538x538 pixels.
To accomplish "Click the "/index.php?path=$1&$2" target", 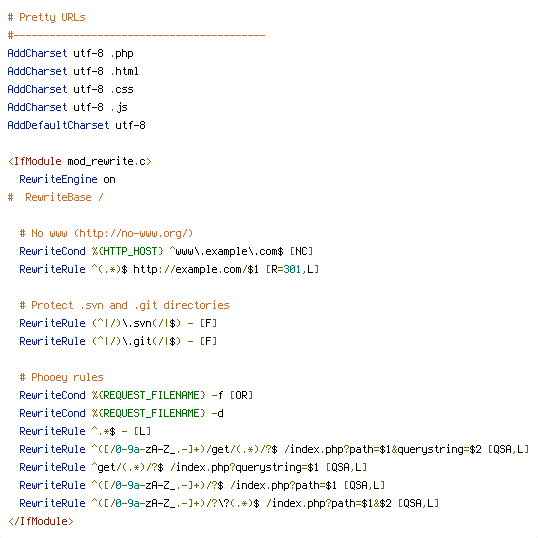I will (329, 503).
